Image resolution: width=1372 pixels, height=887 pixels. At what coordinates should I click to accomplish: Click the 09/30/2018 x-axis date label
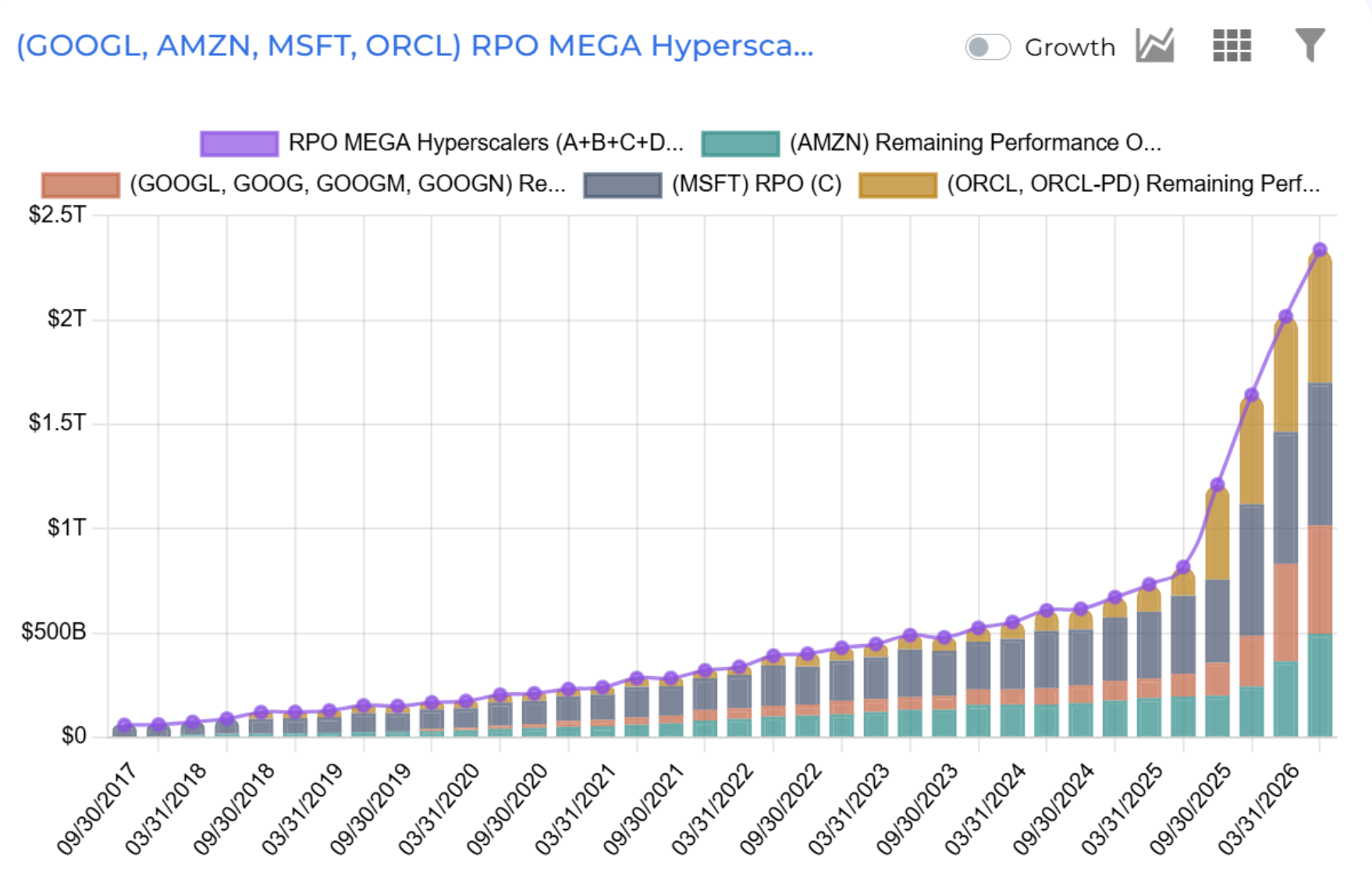tap(233, 809)
